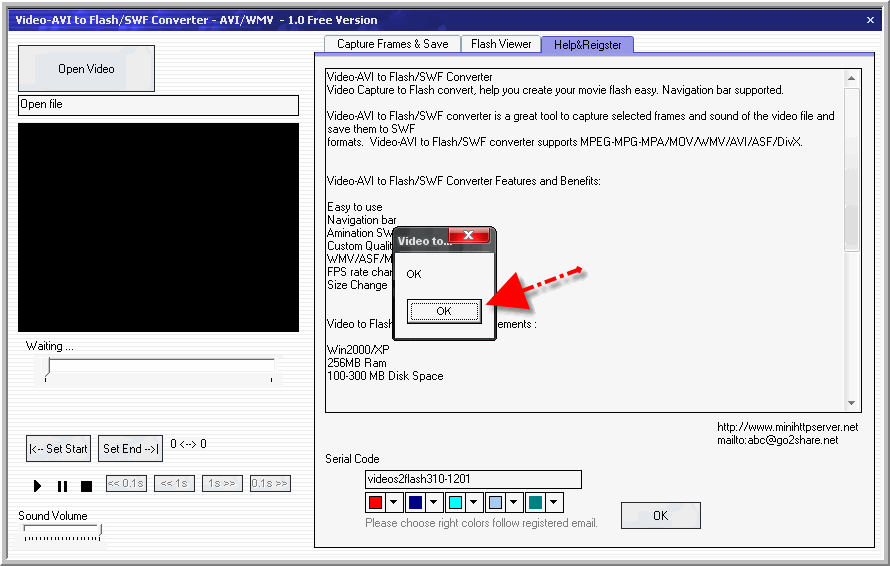This screenshot has width=890, height=566.
Task: Click the '<< 0.1s' step back button
Action: tap(126, 484)
